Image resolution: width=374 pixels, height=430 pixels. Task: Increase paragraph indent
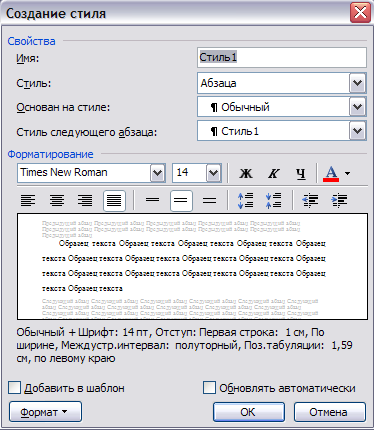(x=339, y=201)
